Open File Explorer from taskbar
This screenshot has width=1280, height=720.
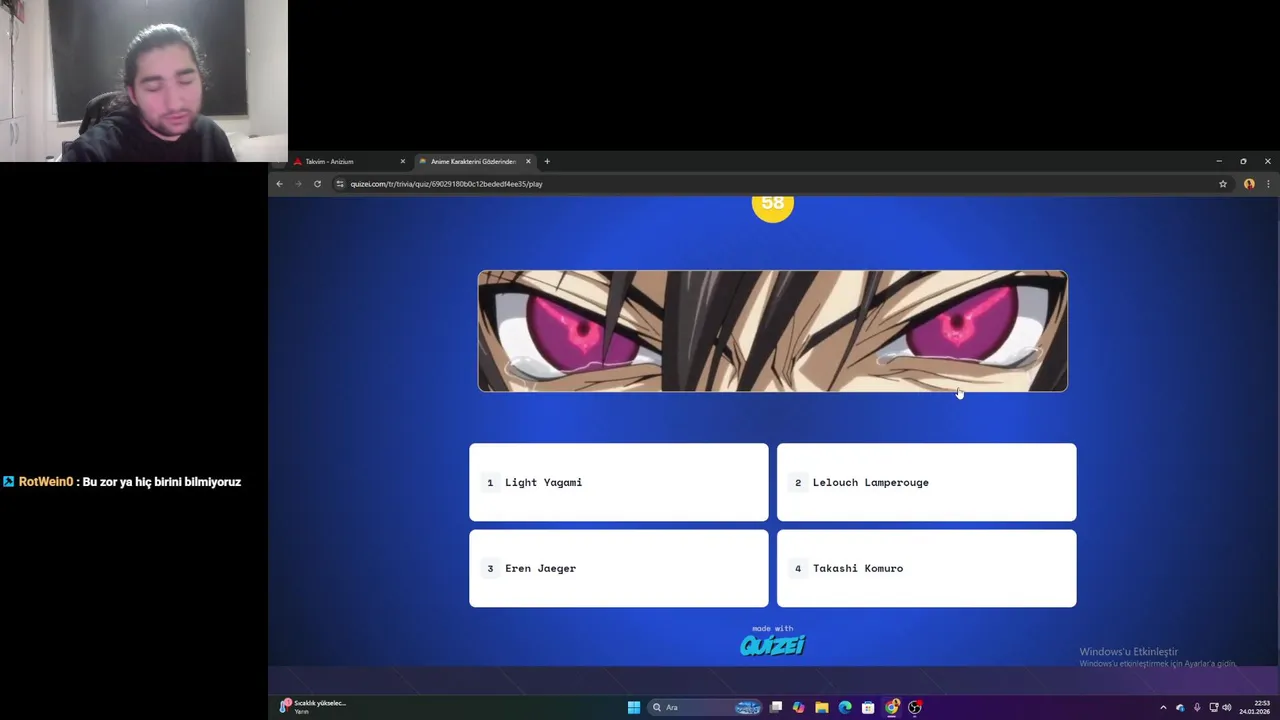(821, 707)
